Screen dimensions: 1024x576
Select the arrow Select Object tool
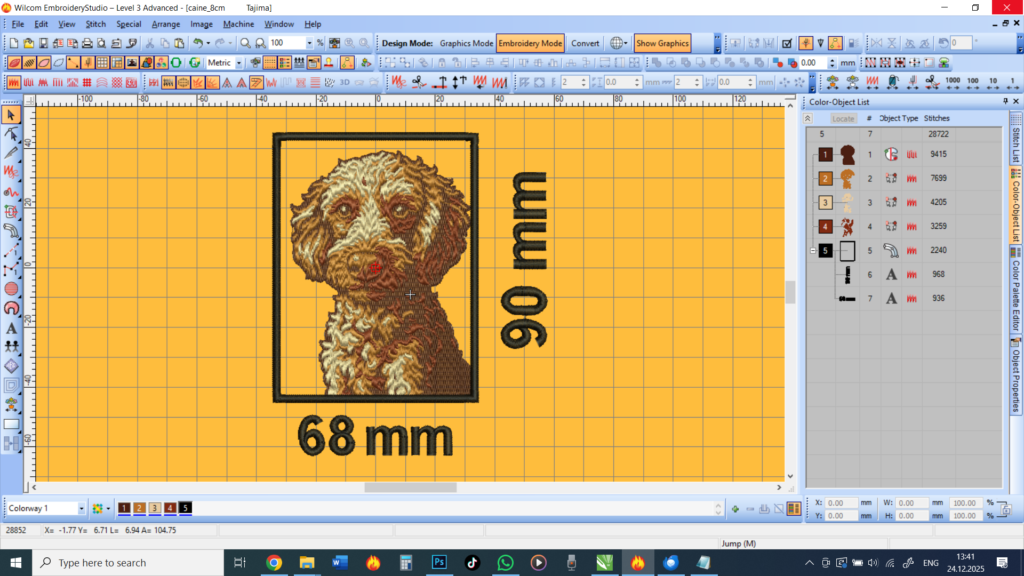click(11, 115)
